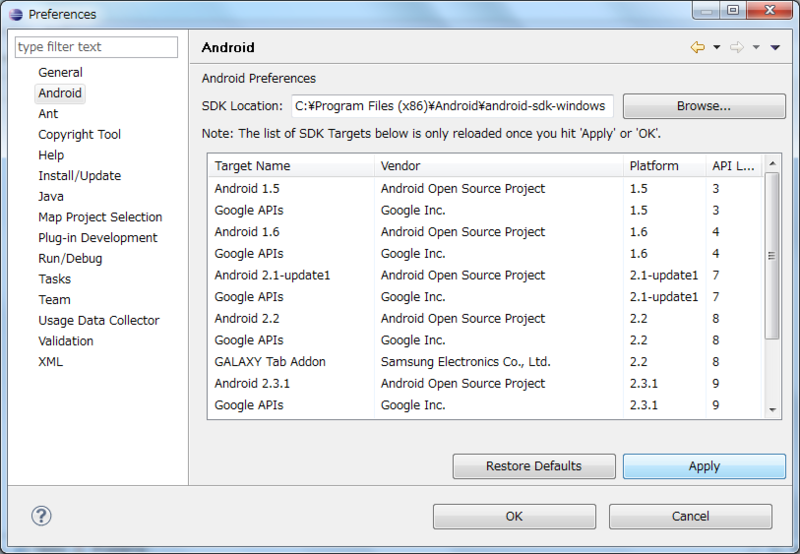Image resolution: width=800 pixels, height=554 pixels.
Task: Select the GALAXY Tab Addon row
Action: (x=485, y=362)
